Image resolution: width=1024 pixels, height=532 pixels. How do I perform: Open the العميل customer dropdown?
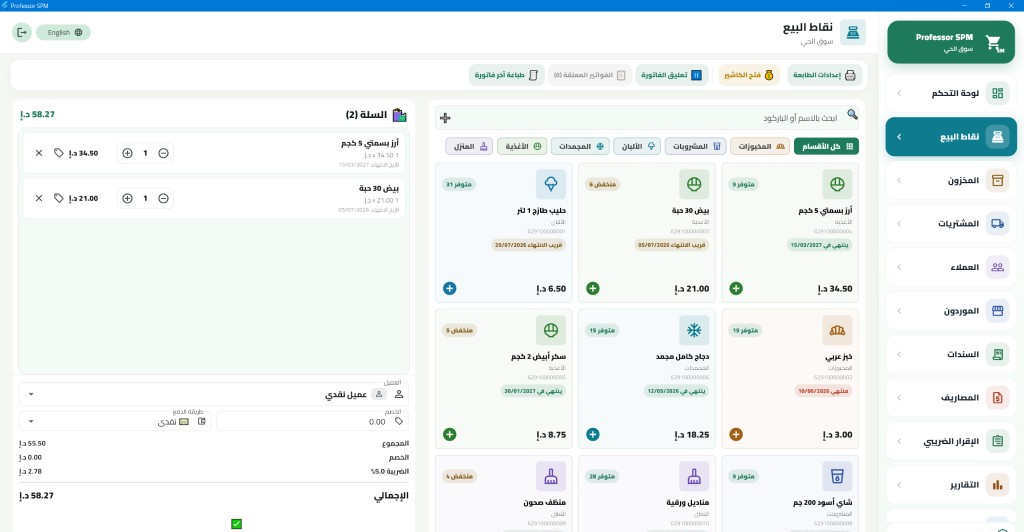click(214, 394)
